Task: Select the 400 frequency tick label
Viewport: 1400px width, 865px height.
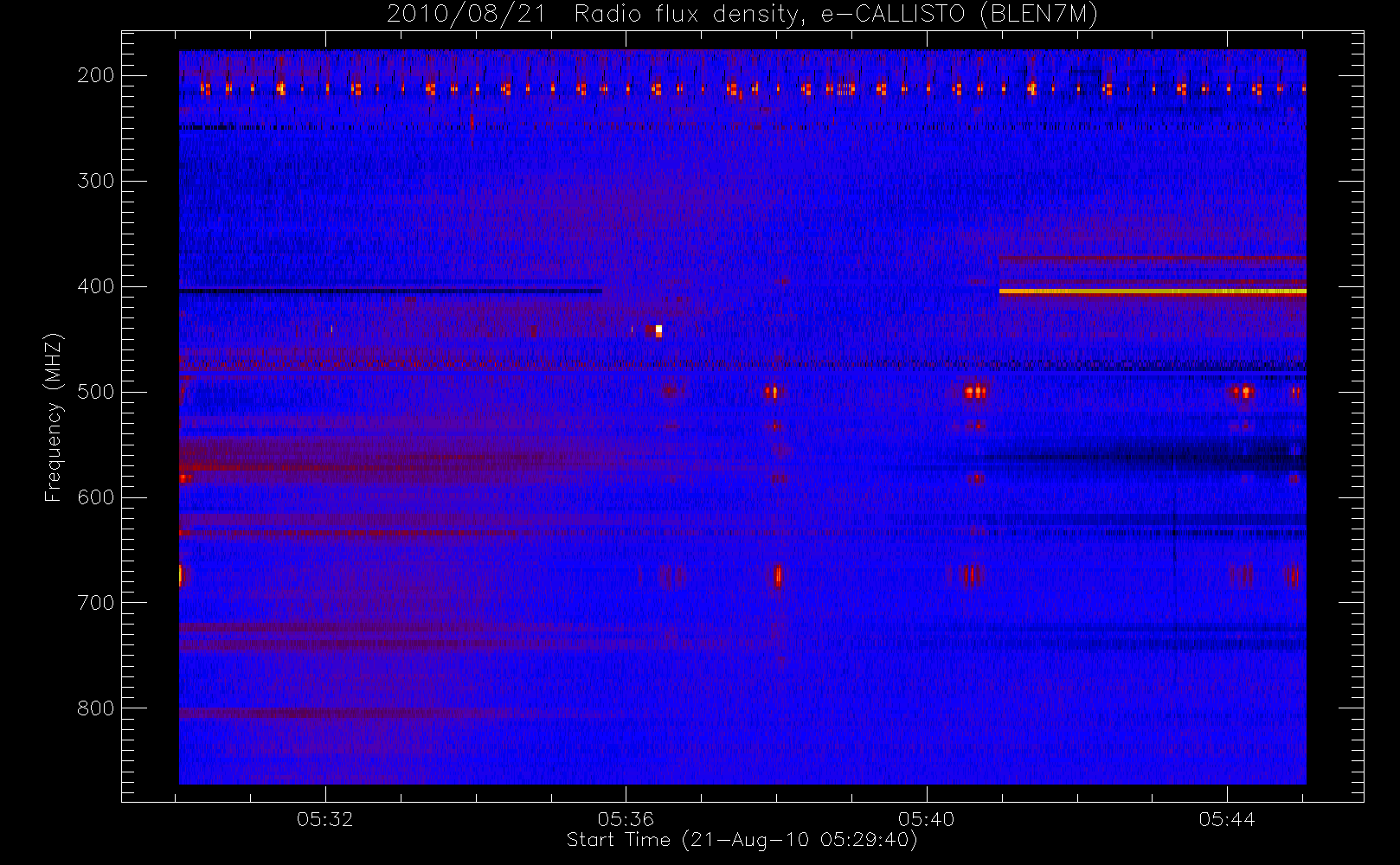Action: click(96, 286)
